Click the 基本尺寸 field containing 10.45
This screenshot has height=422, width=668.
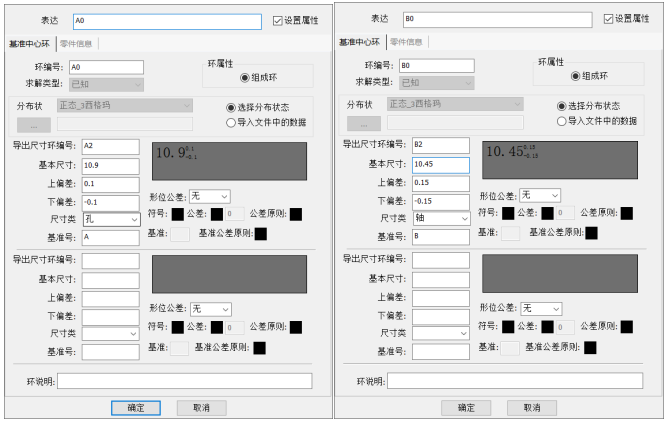pyautogui.click(x=441, y=164)
